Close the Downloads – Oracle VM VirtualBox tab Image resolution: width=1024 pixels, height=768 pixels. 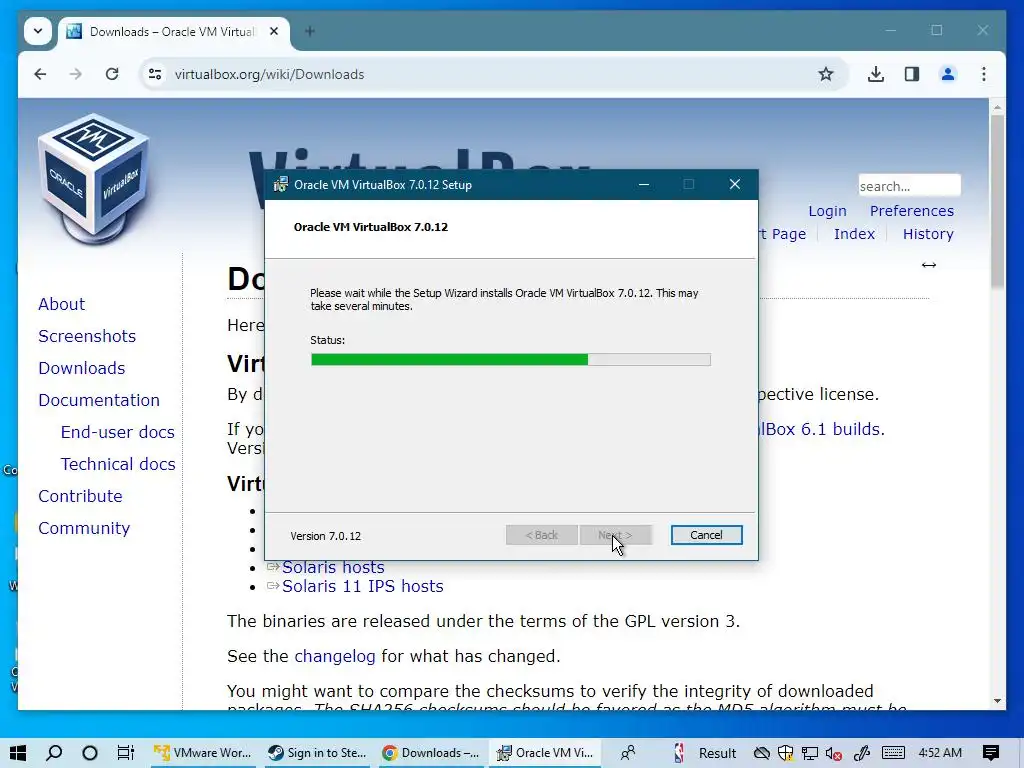[274, 31]
